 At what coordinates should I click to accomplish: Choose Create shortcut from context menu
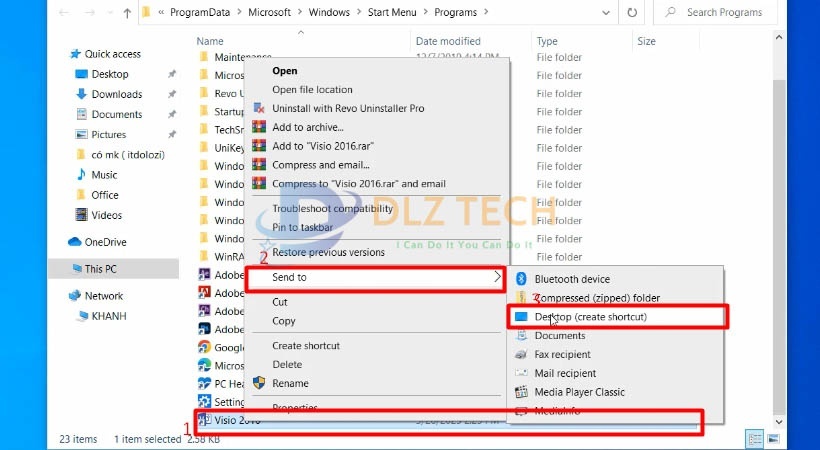306,346
